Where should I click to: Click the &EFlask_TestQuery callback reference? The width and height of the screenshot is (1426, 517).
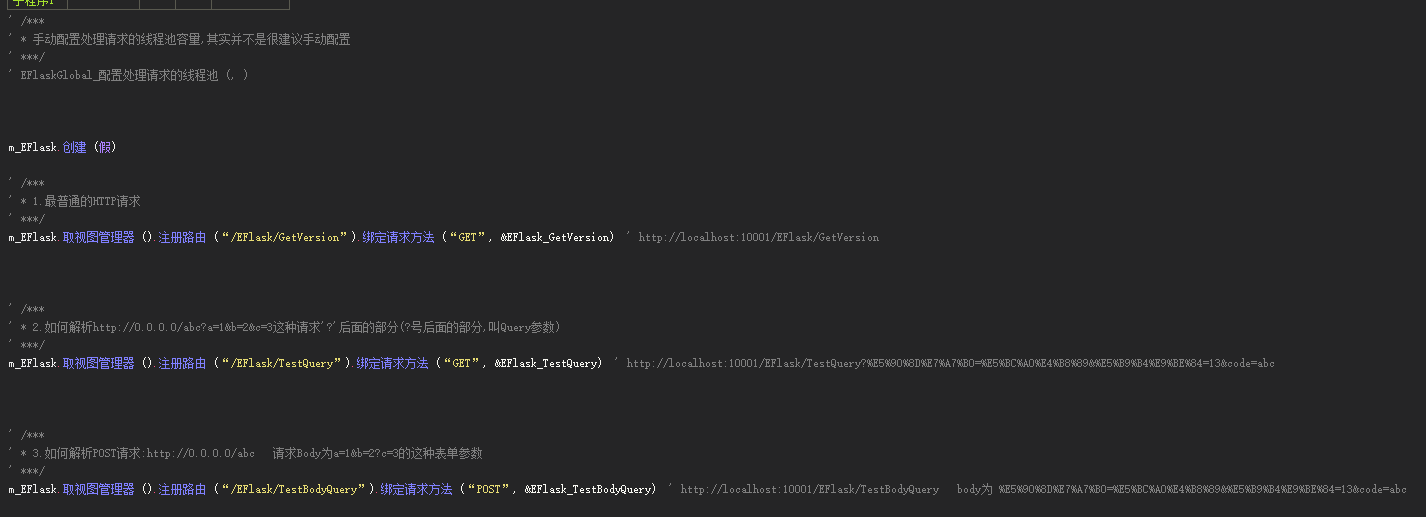545,363
